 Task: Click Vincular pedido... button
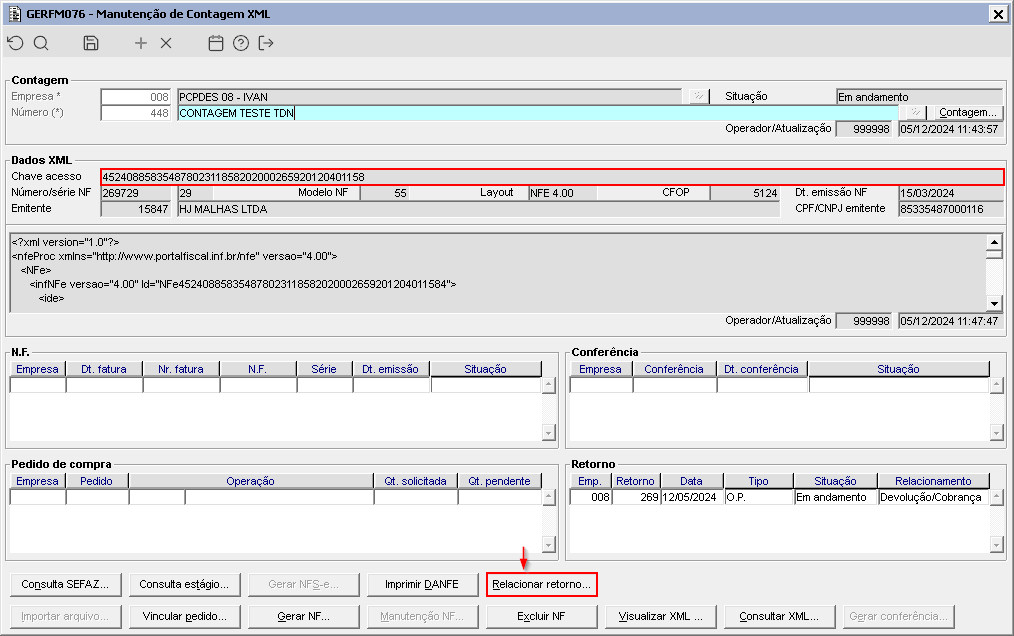click(x=184, y=617)
